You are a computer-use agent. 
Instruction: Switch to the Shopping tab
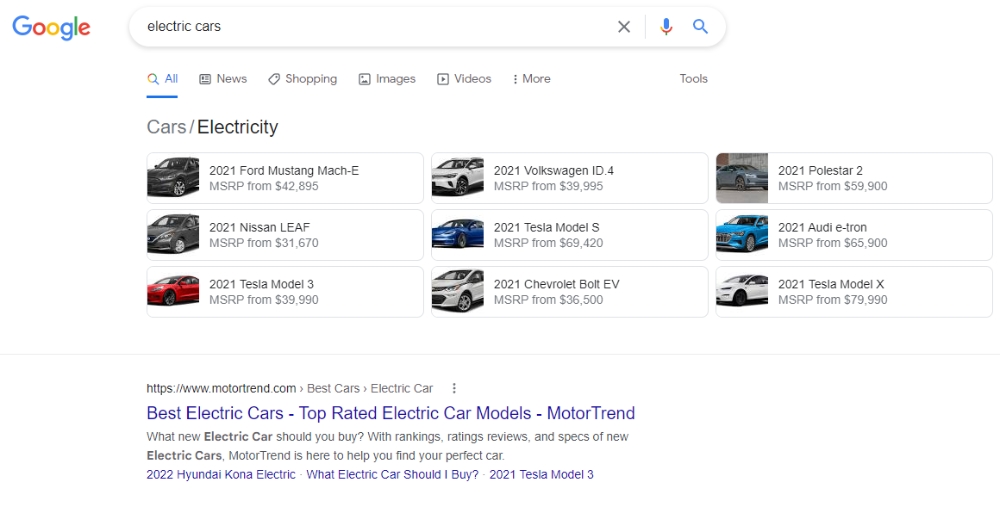pyautogui.click(x=302, y=79)
